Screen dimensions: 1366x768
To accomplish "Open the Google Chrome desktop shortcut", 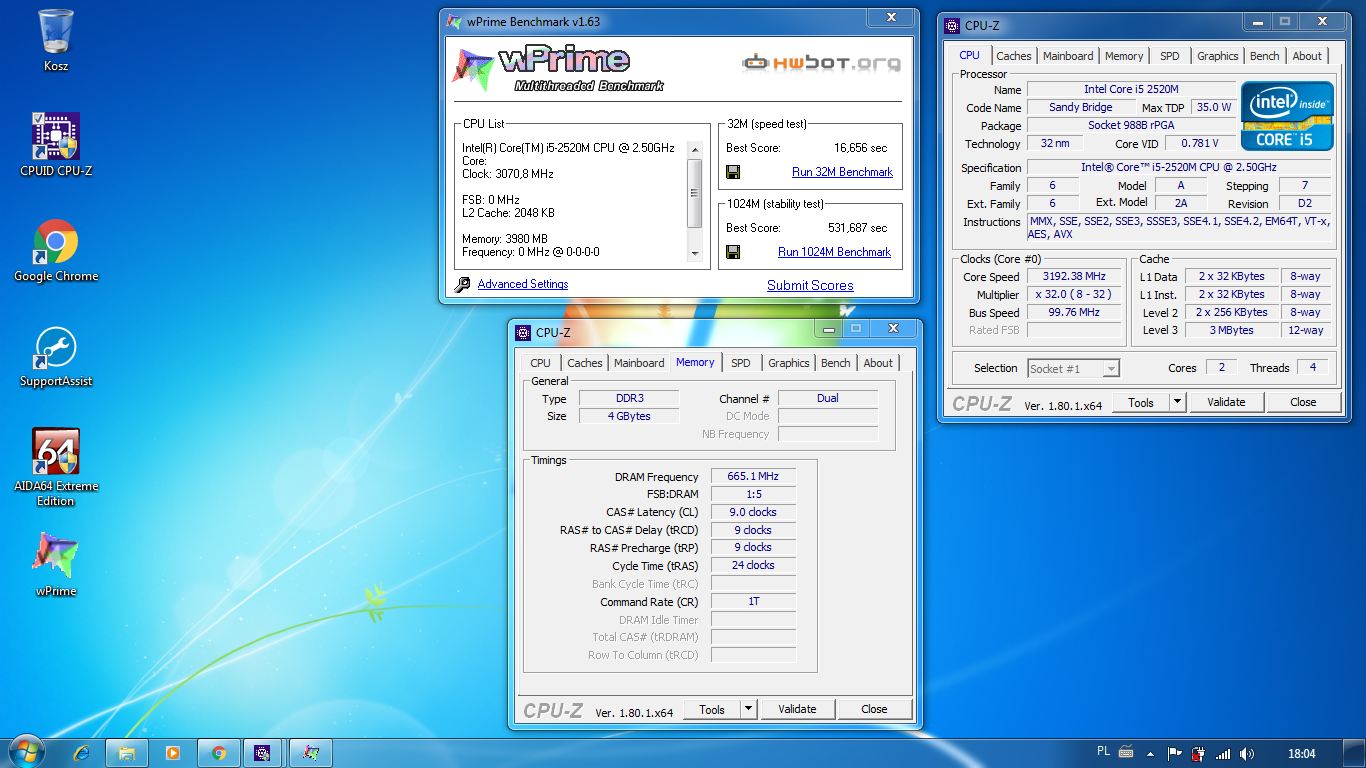I will point(56,250).
